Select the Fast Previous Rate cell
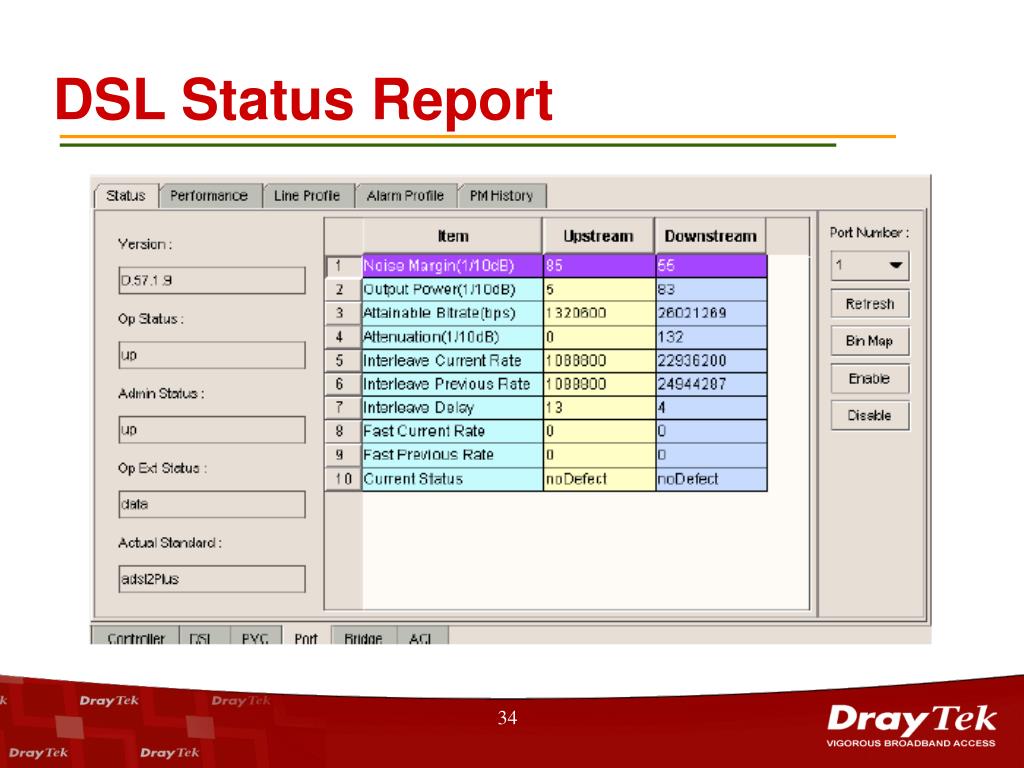1024x768 pixels. click(x=453, y=455)
